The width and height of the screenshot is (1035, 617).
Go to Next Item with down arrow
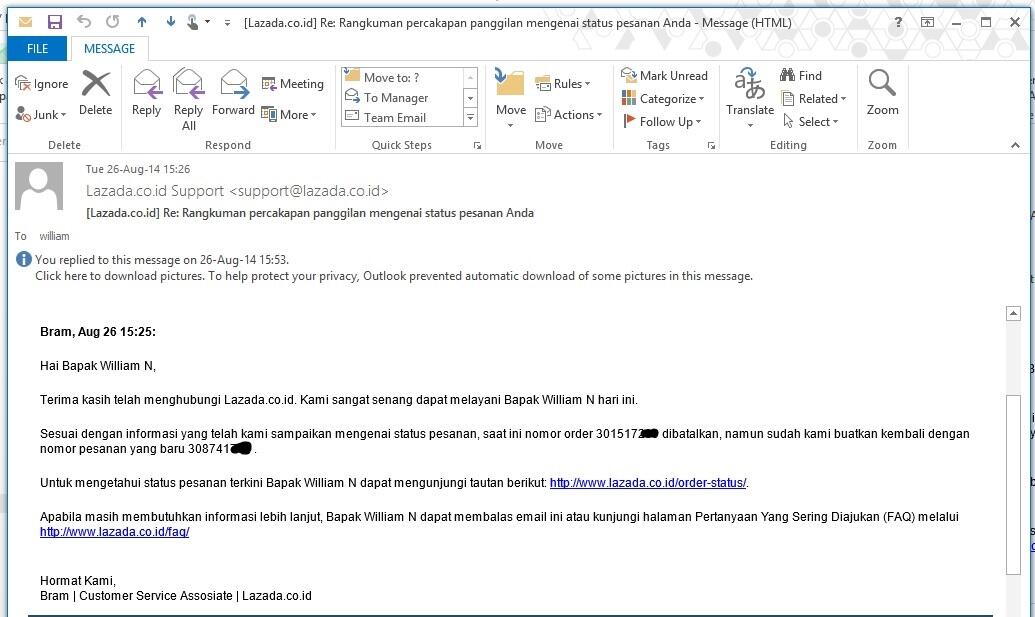pyautogui.click(x=170, y=22)
